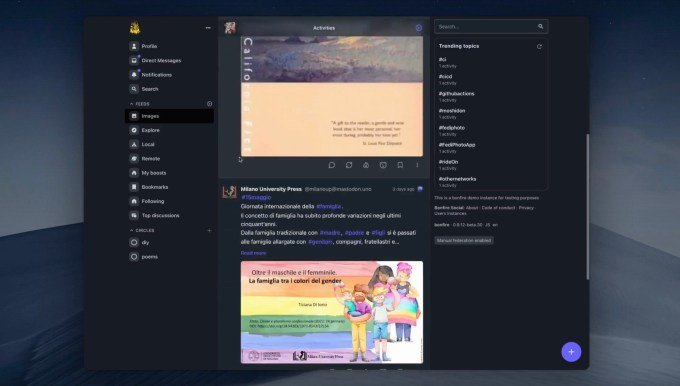680x386 pixels.
Task: Open the #famiglia hashtag
Action: (x=329, y=206)
